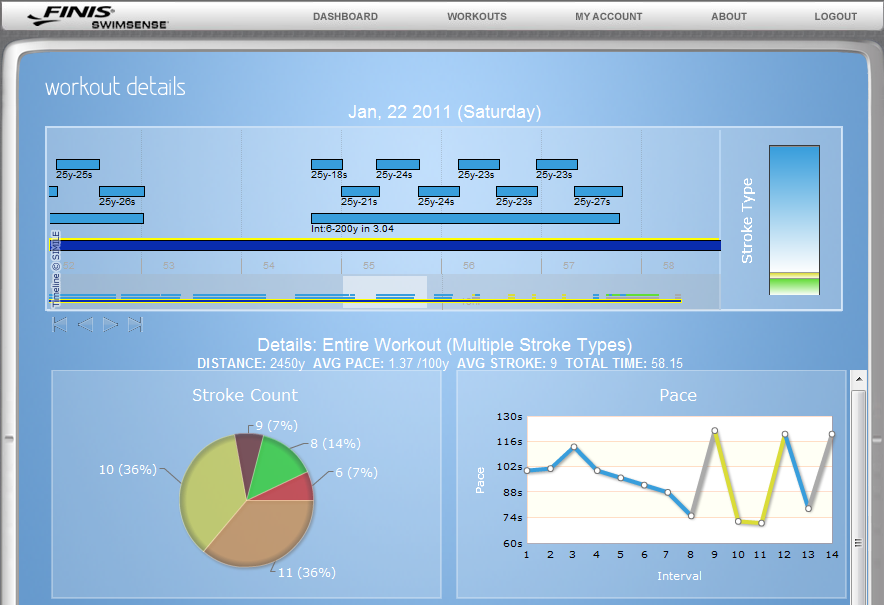Select the Int:6-200y in 3.04 interval bar

coord(466,218)
